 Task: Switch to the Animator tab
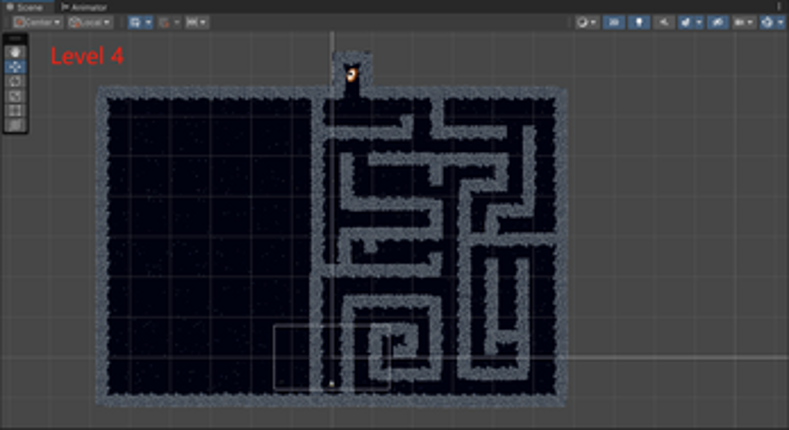coord(84,7)
